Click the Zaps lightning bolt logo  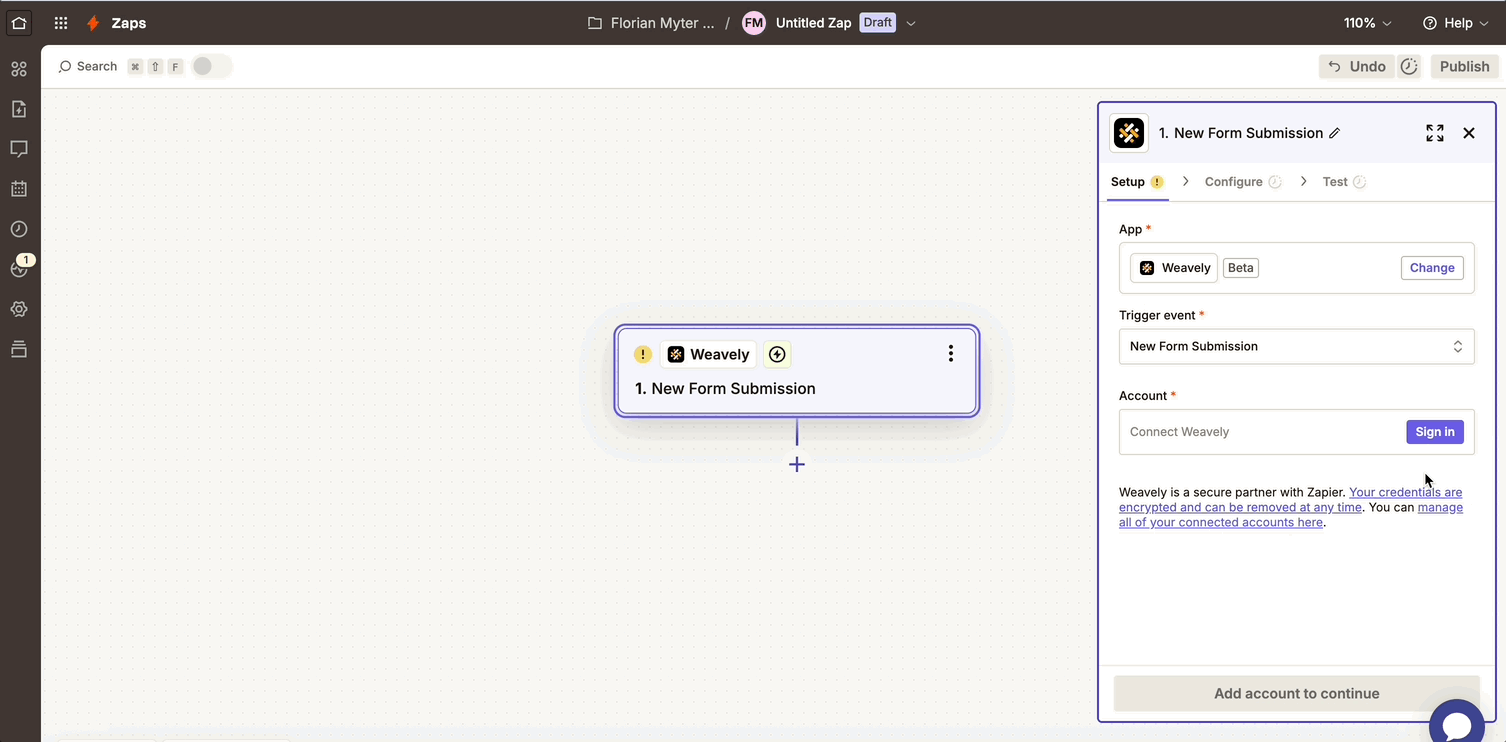click(94, 23)
